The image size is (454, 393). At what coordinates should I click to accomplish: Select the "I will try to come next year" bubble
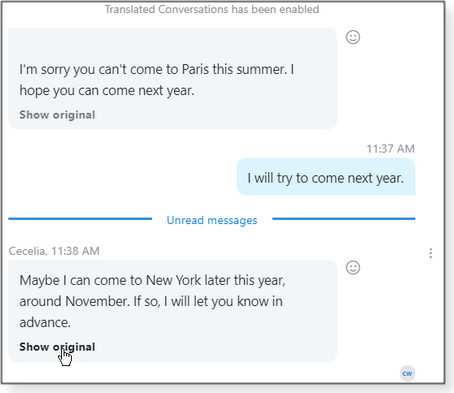coord(326,177)
